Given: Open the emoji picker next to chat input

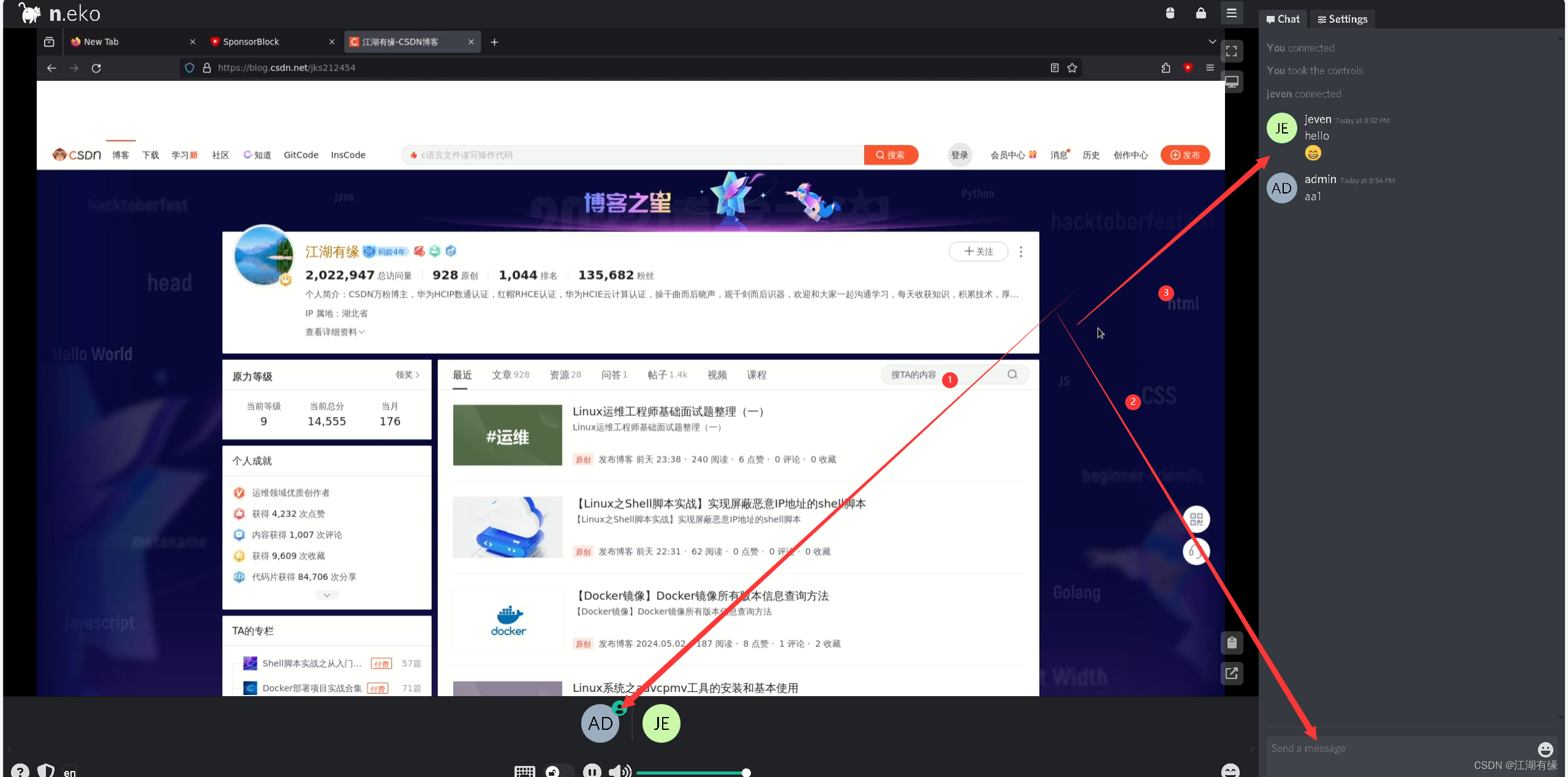Looking at the screenshot, I should click(x=1545, y=748).
